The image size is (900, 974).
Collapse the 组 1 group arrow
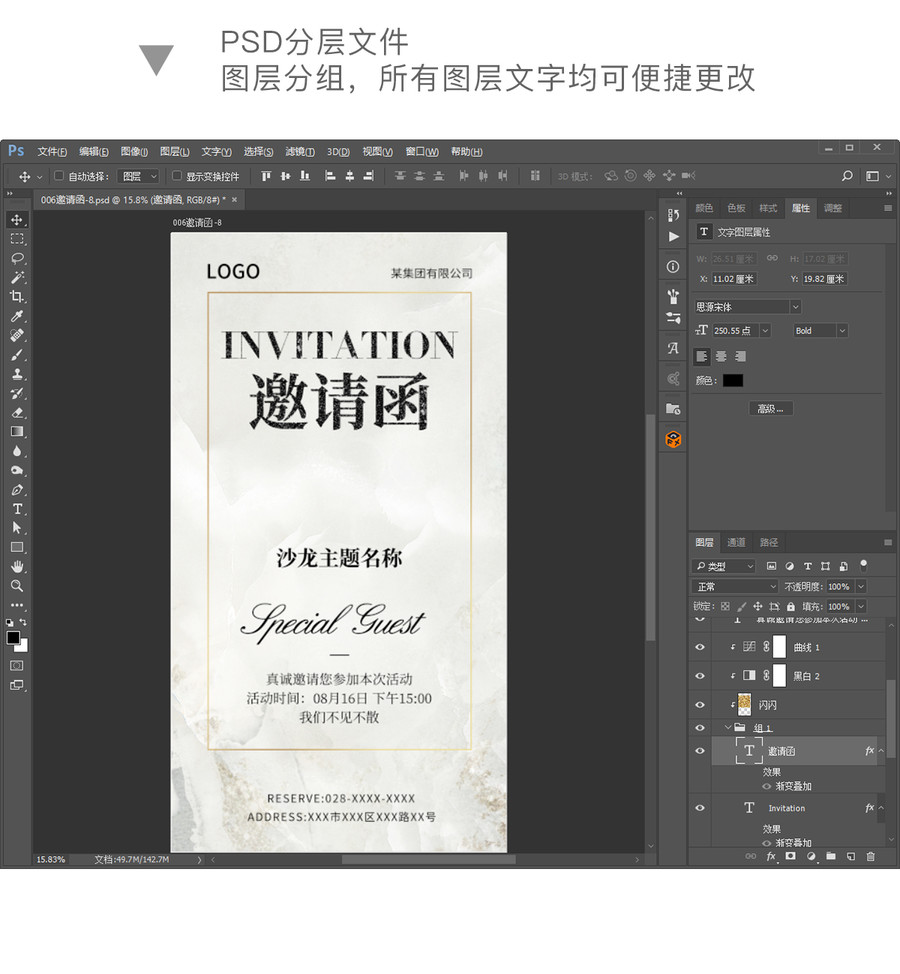coord(728,727)
